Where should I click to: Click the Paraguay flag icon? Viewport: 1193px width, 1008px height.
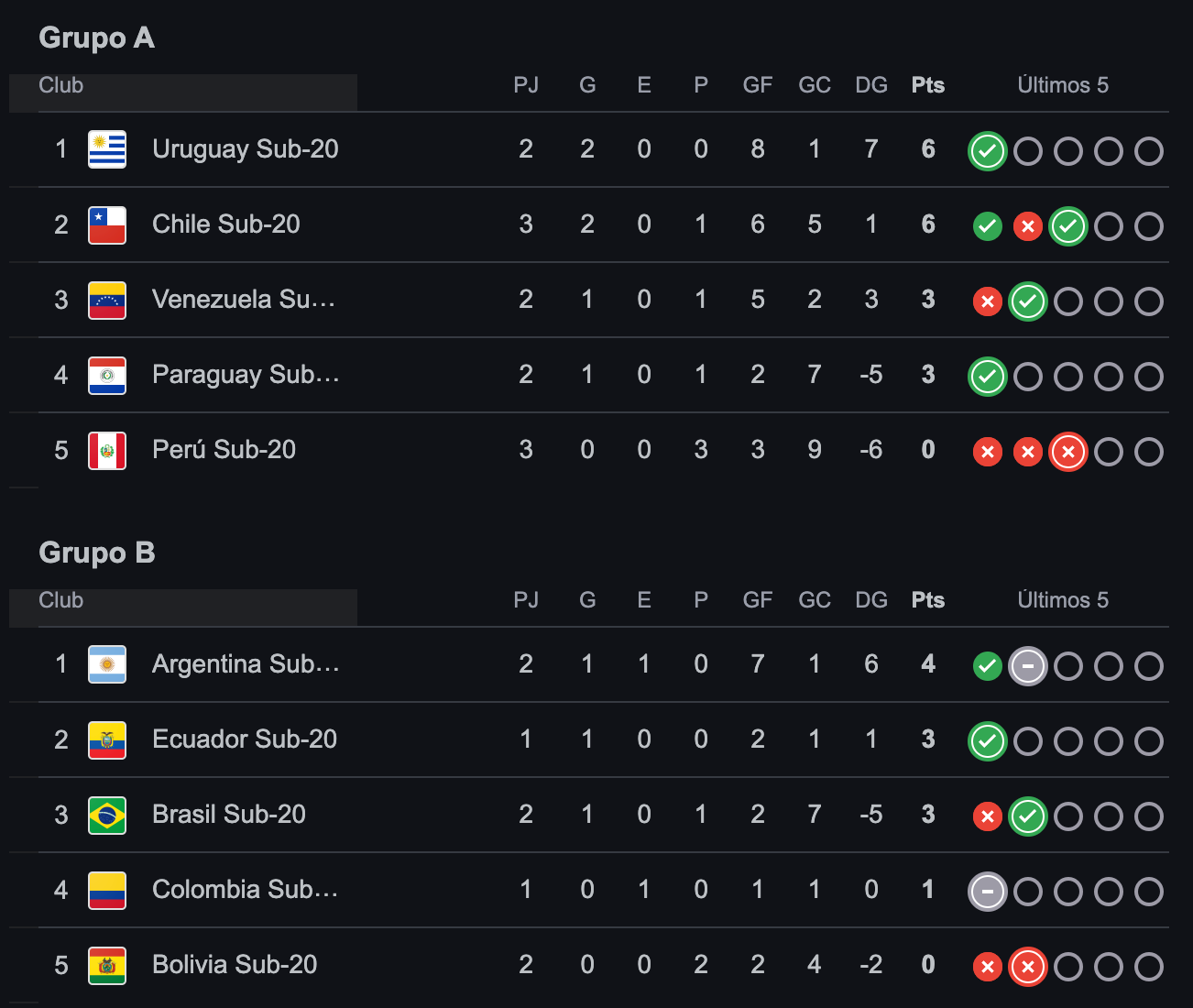[x=107, y=375]
